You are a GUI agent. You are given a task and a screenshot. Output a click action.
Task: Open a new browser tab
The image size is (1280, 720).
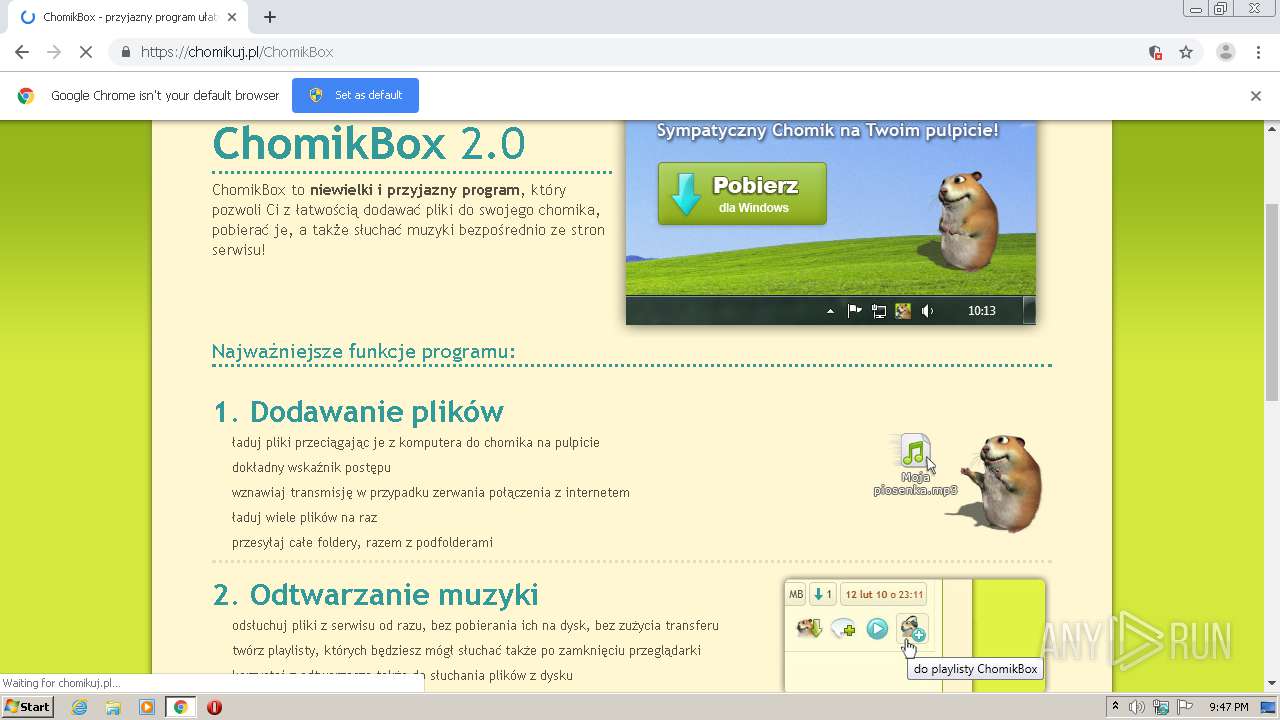tap(270, 17)
